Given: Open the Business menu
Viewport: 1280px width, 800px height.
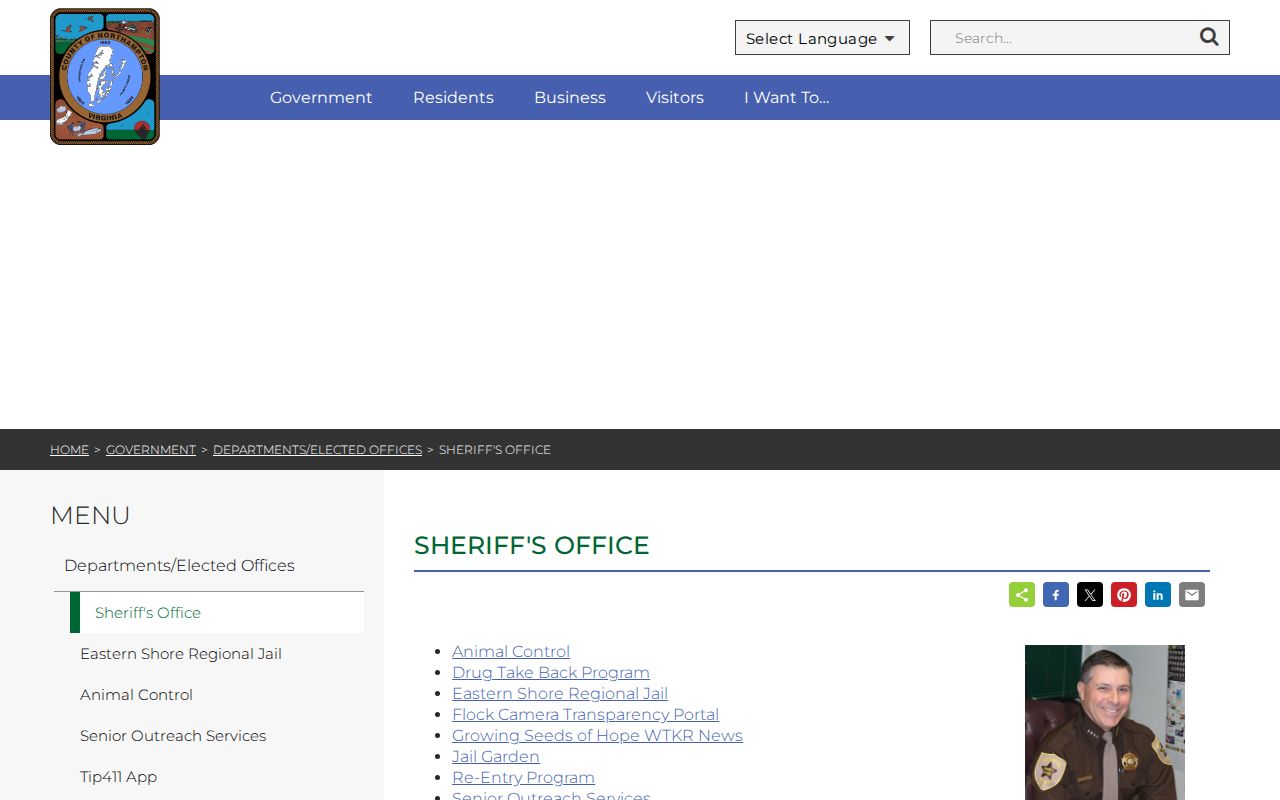Looking at the screenshot, I should (x=570, y=97).
